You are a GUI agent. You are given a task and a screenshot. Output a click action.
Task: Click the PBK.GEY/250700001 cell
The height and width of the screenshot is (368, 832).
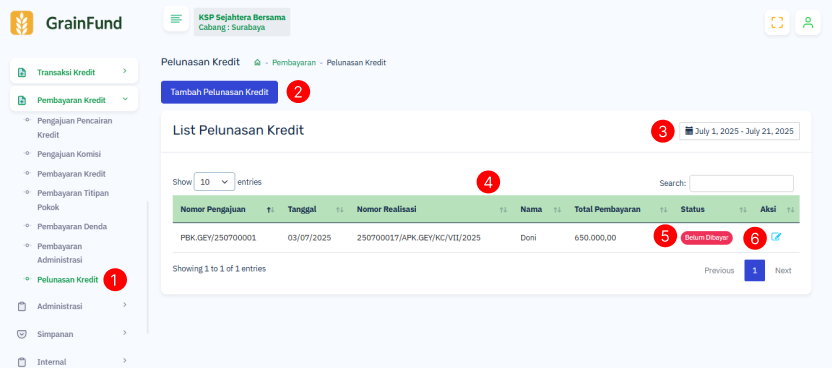[218, 238]
